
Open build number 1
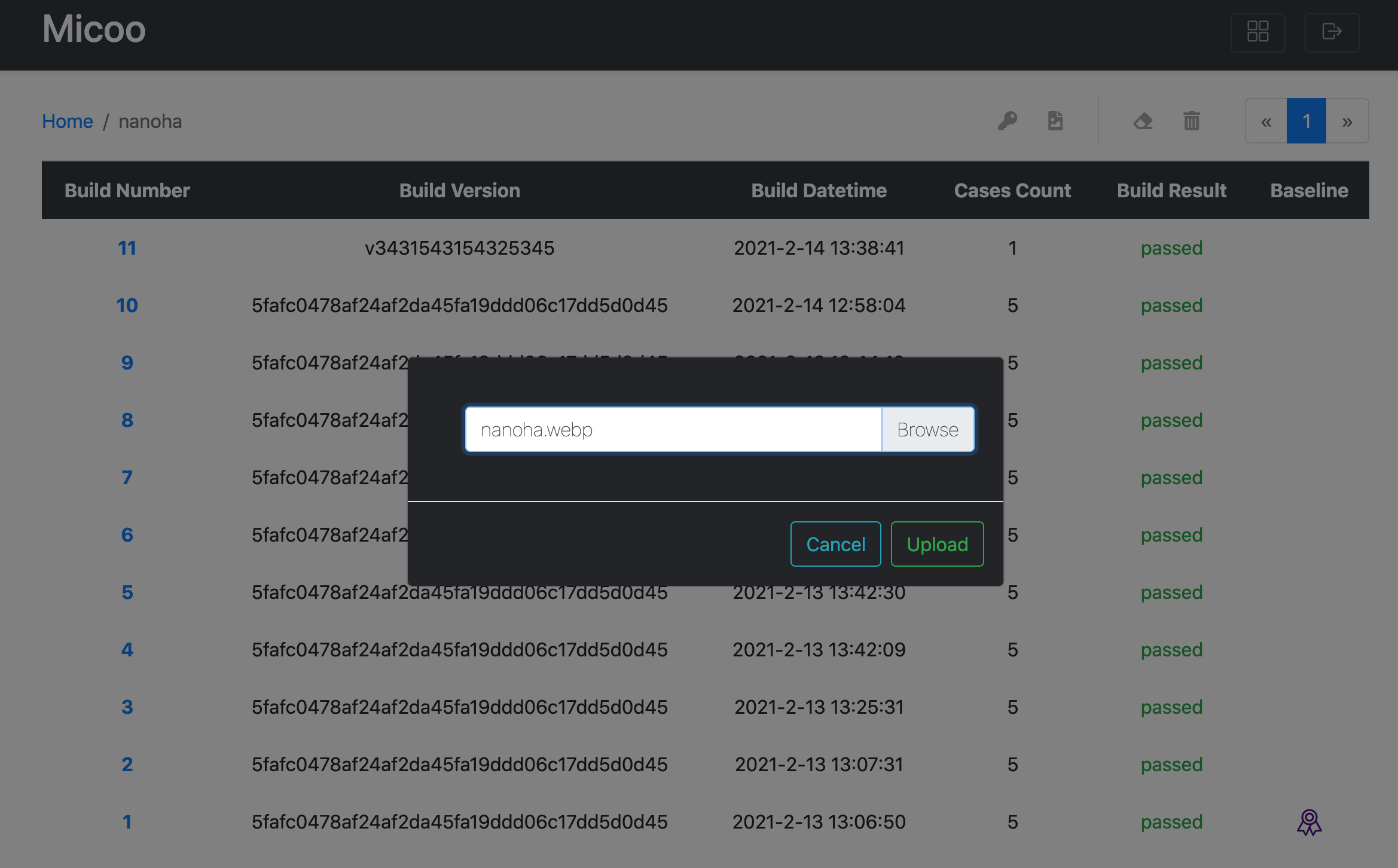tap(127, 822)
